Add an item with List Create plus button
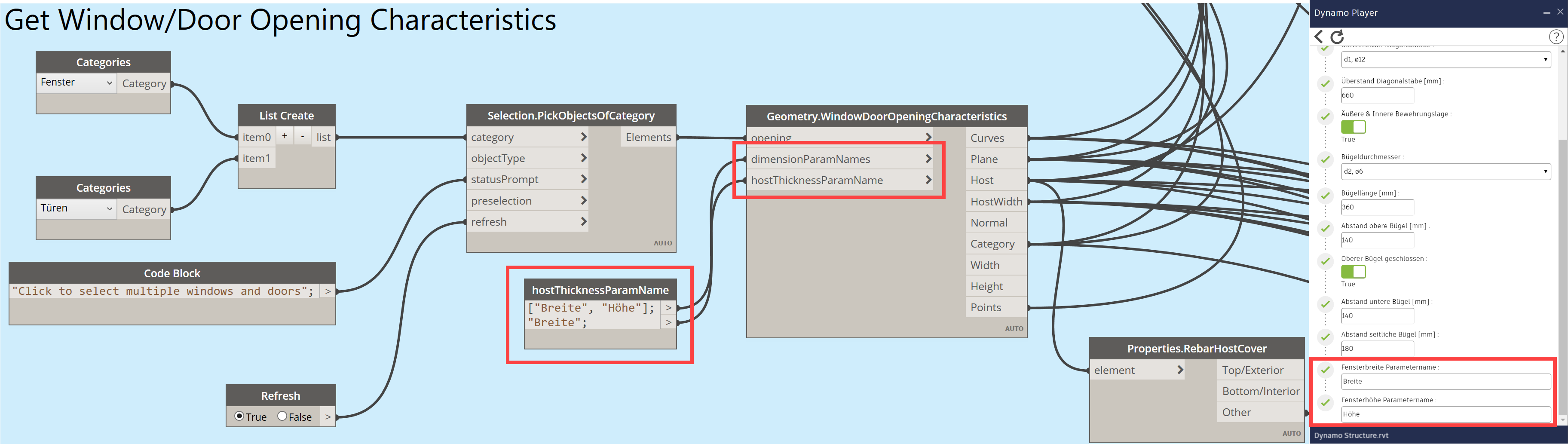The image size is (1568, 444). click(284, 136)
